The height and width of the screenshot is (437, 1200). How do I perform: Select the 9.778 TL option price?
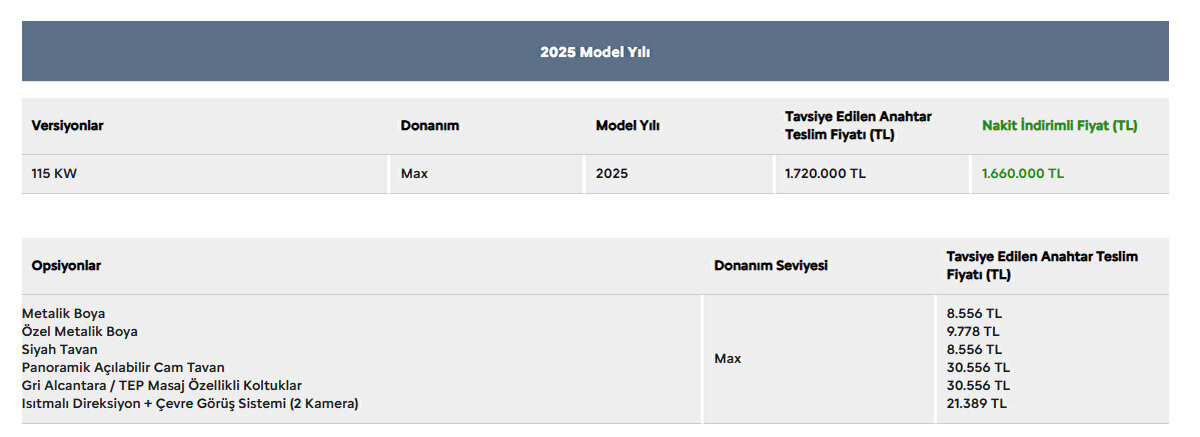pos(973,331)
